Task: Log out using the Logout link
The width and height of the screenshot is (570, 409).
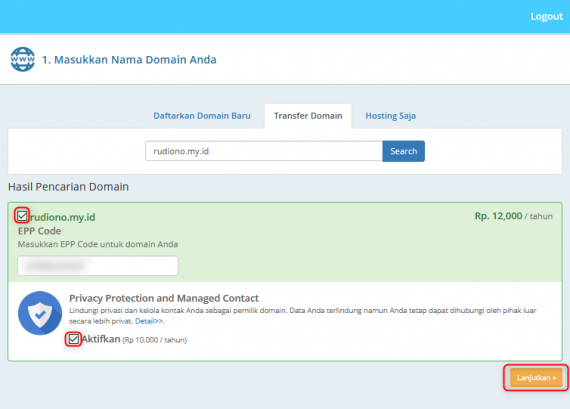Action: point(546,16)
